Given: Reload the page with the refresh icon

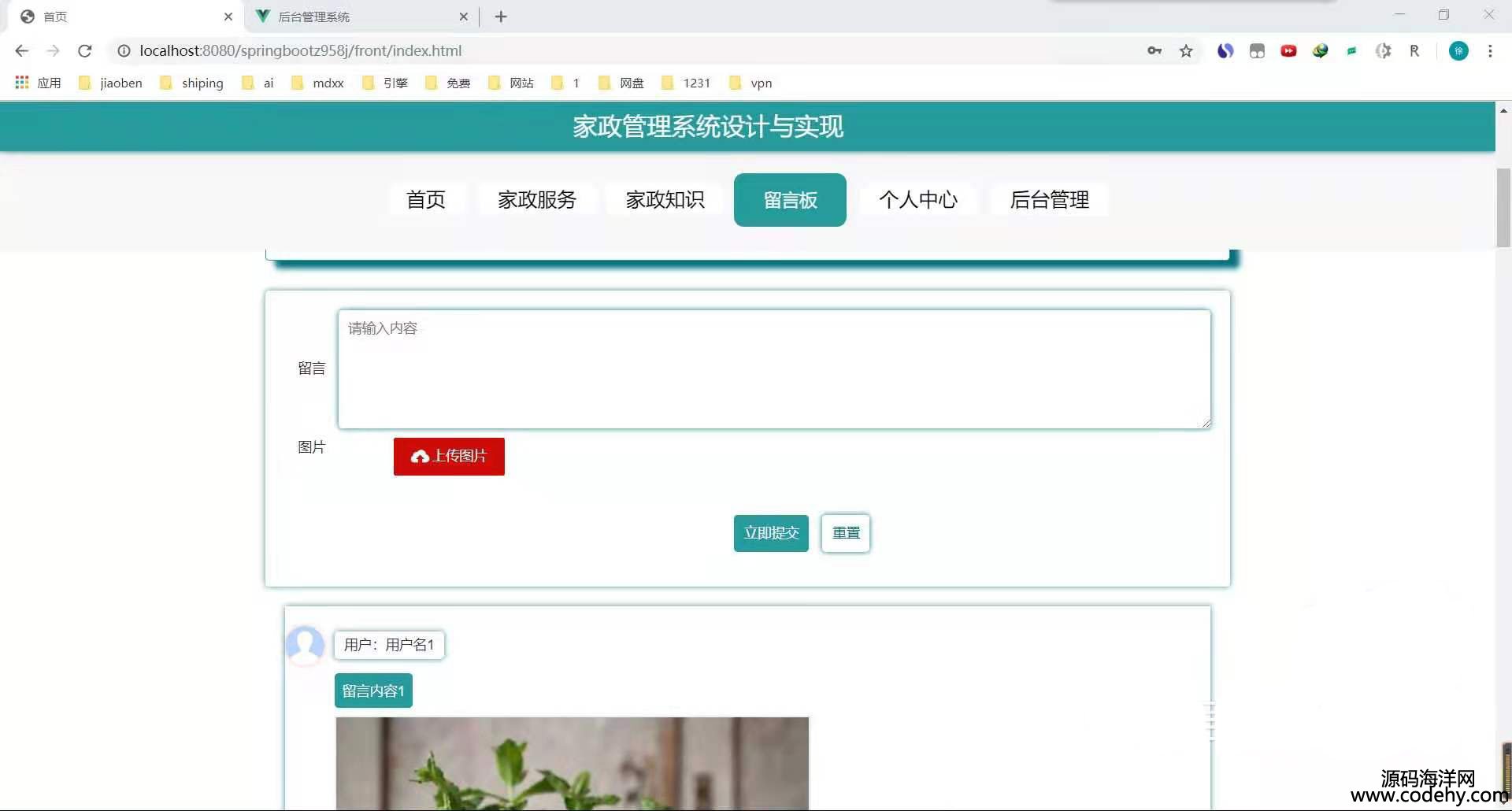Looking at the screenshot, I should pyautogui.click(x=85, y=51).
